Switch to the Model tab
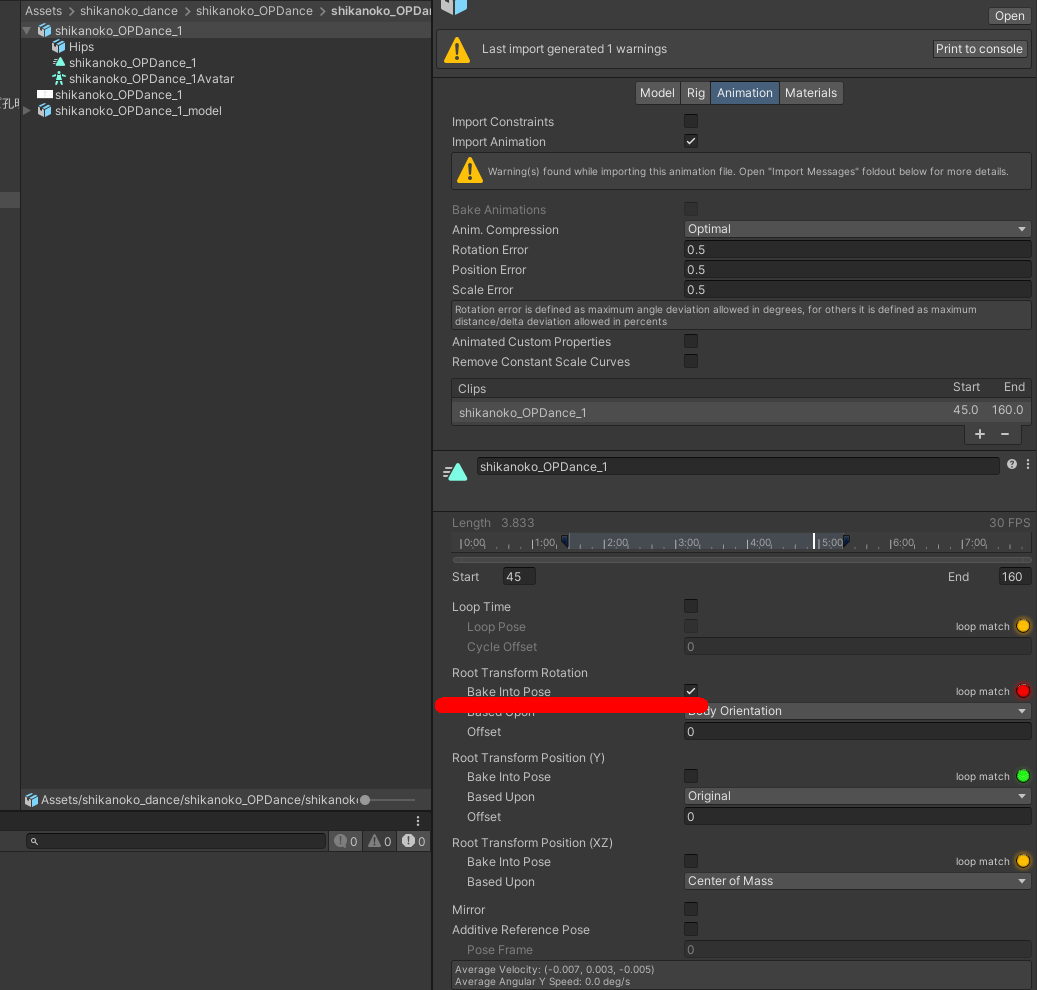Viewport: 1037px width, 990px height. (x=657, y=93)
